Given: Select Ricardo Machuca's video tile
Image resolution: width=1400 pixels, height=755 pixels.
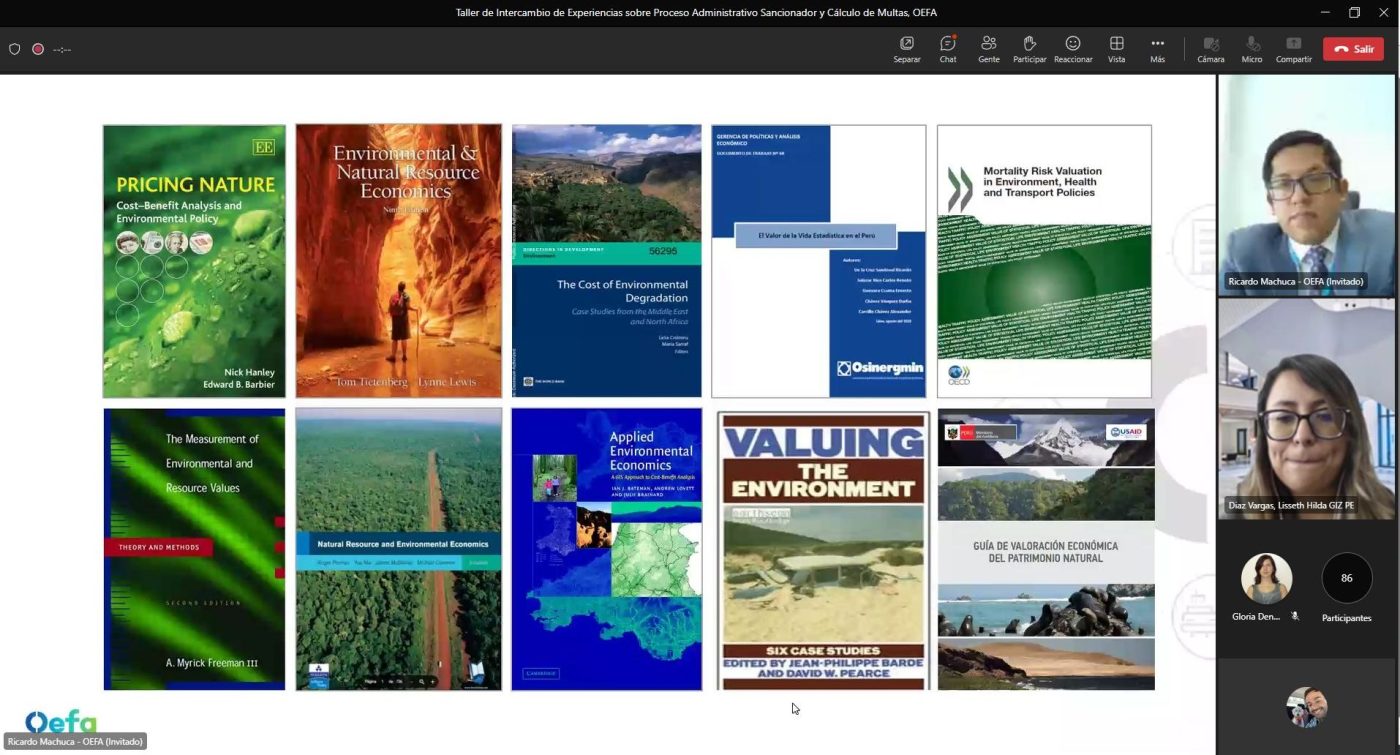Looking at the screenshot, I should pos(1306,185).
